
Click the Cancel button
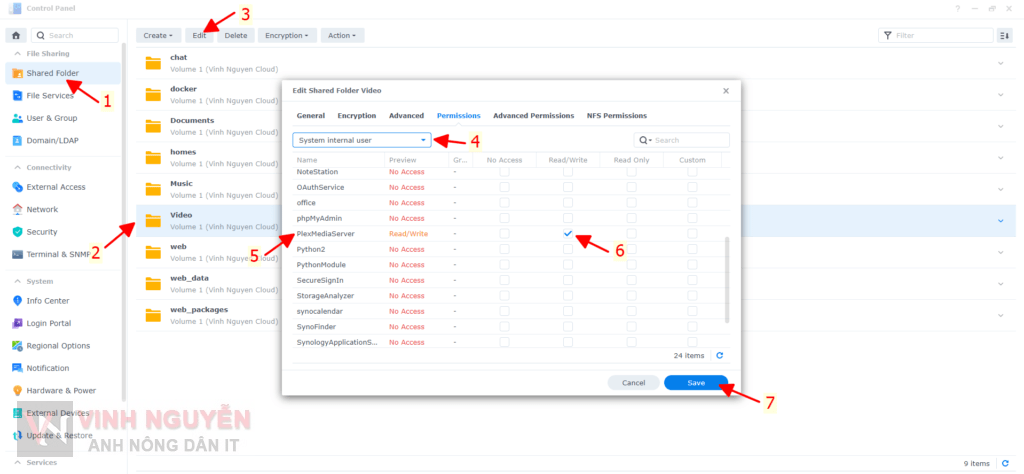click(633, 383)
